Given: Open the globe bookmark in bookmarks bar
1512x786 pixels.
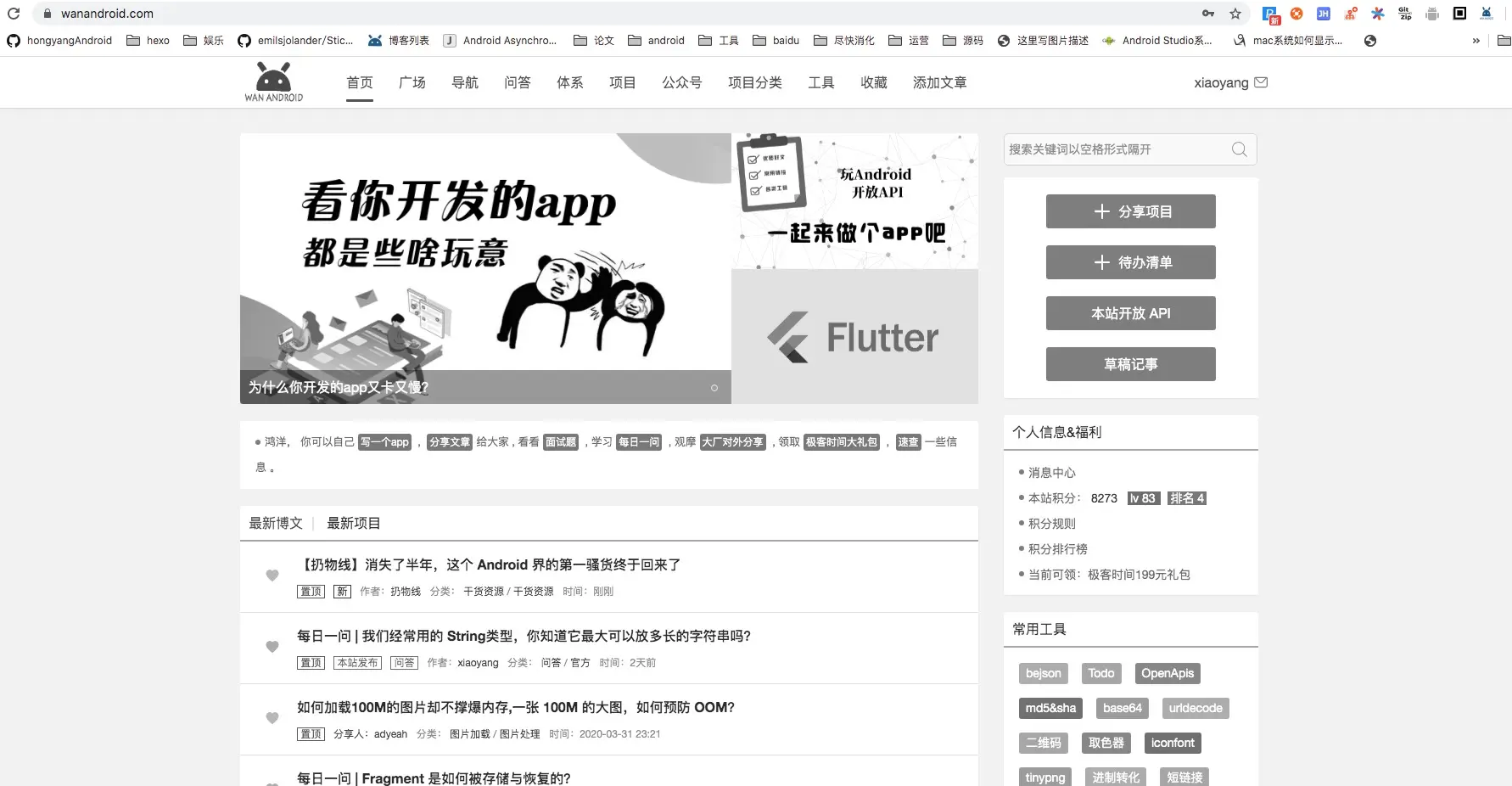Looking at the screenshot, I should coord(1370,41).
